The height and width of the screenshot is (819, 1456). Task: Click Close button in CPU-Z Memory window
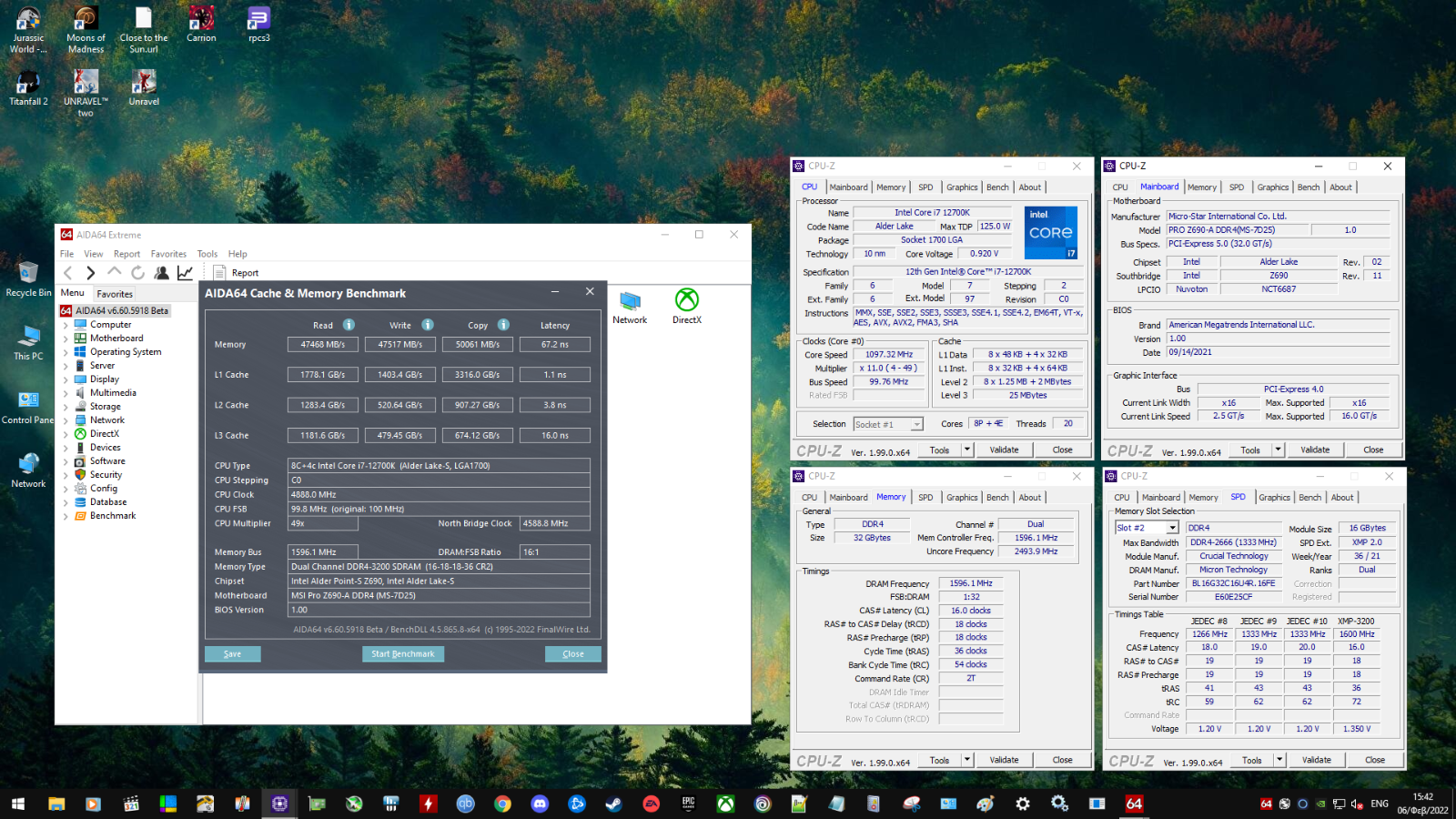pyautogui.click(x=1062, y=760)
